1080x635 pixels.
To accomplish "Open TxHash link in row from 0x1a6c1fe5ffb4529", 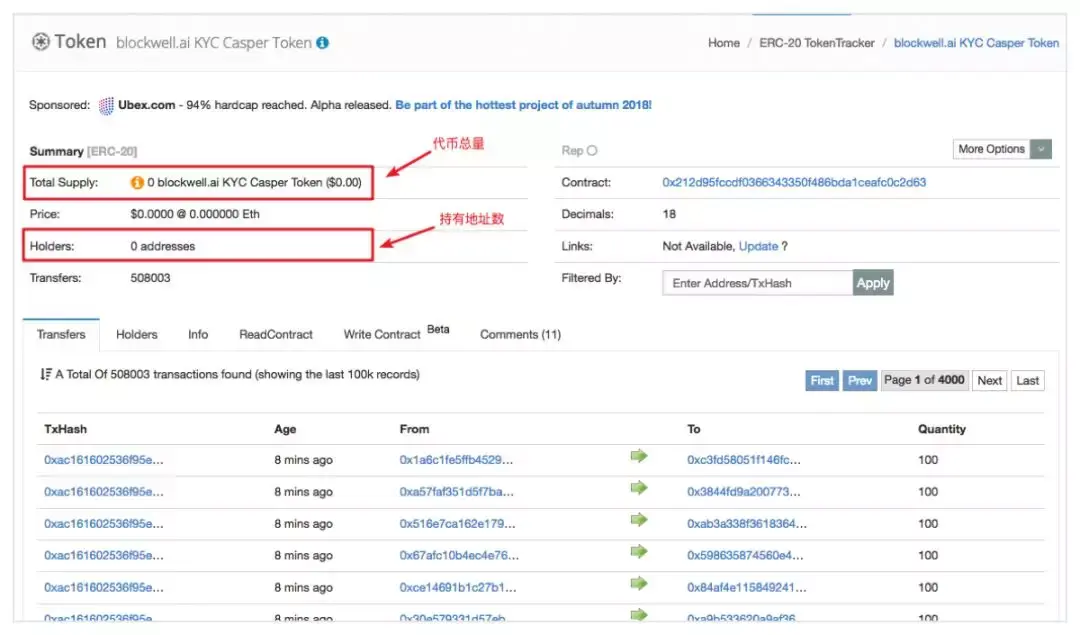I will click(x=104, y=459).
